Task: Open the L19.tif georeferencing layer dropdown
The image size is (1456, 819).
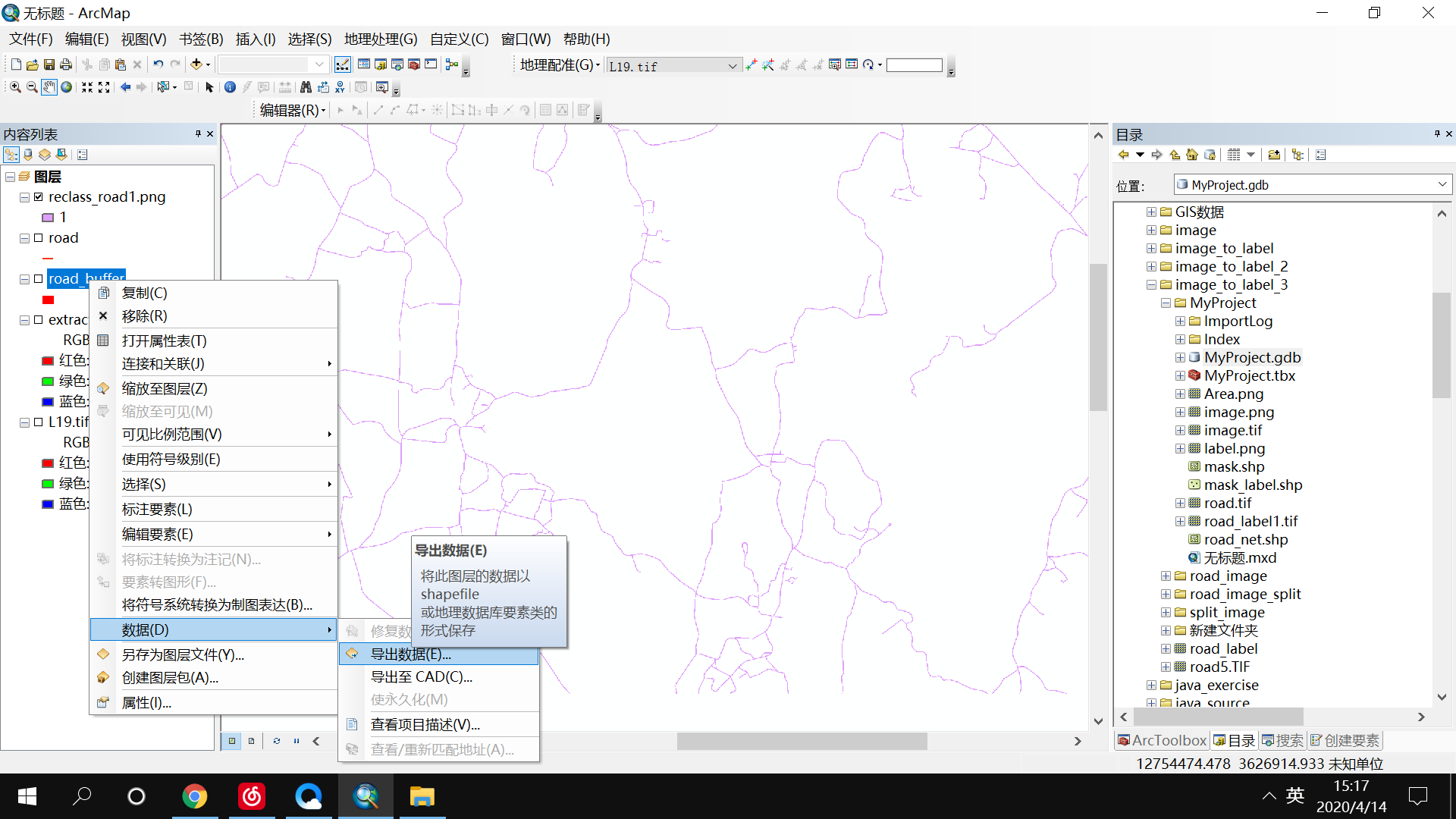Action: tap(732, 65)
